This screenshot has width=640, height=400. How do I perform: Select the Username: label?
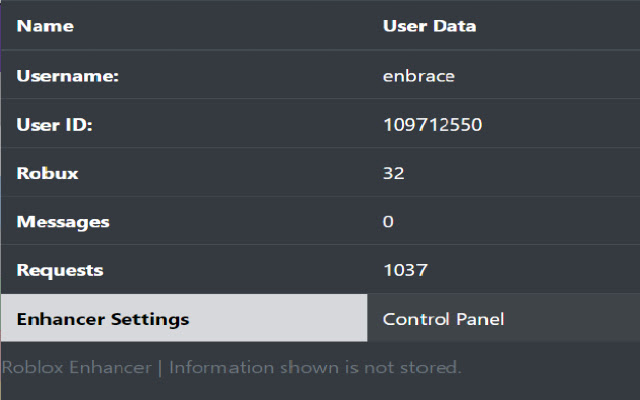tap(68, 77)
